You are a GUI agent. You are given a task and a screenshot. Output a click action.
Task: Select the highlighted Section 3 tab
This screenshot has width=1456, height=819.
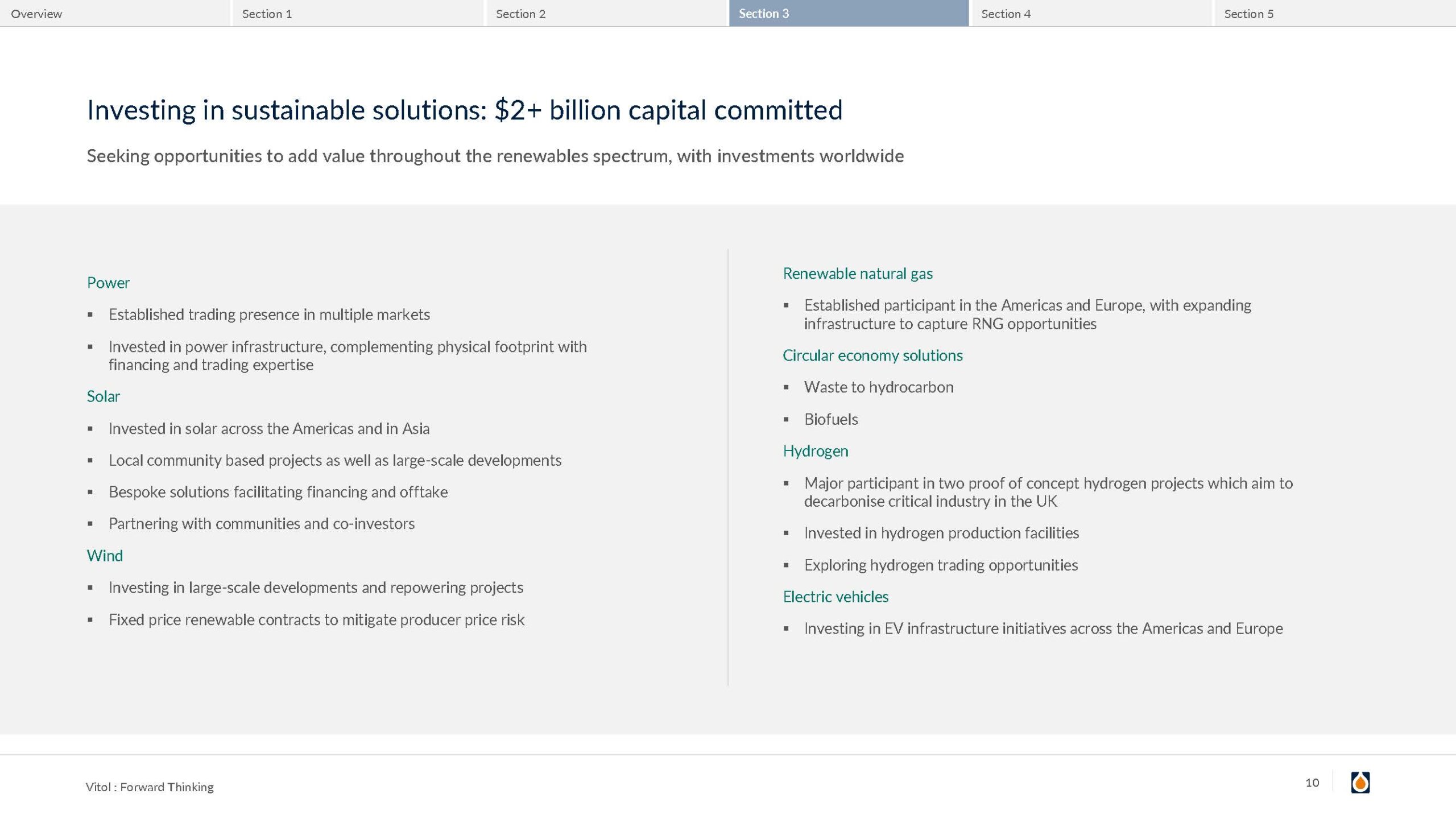click(x=763, y=14)
